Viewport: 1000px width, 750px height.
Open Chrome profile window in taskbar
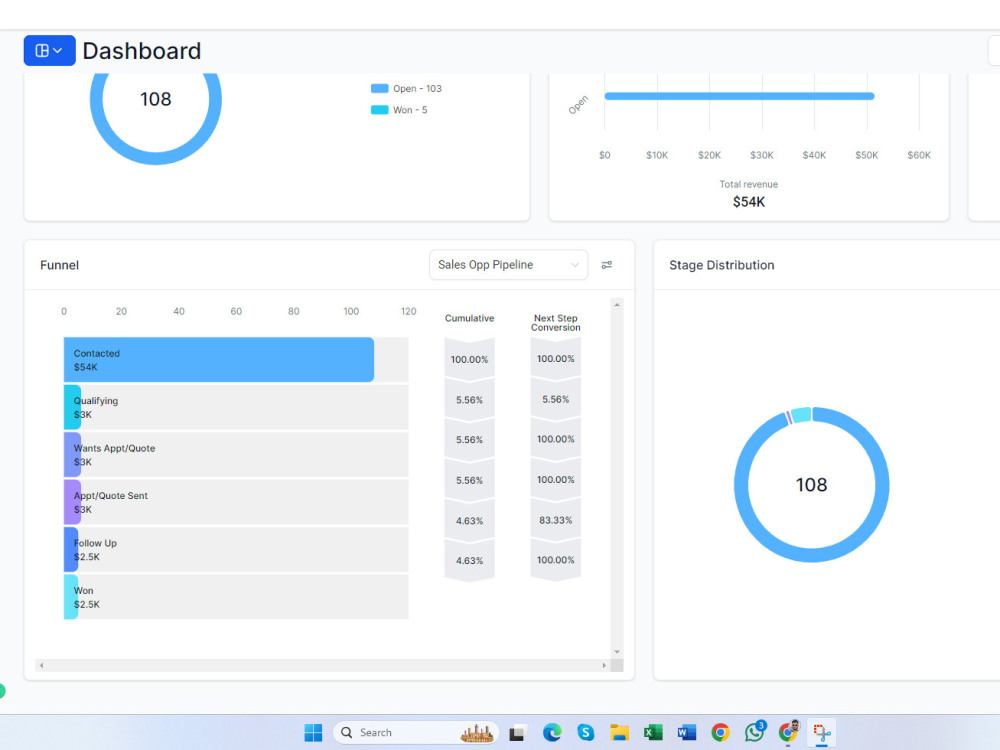tap(789, 733)
